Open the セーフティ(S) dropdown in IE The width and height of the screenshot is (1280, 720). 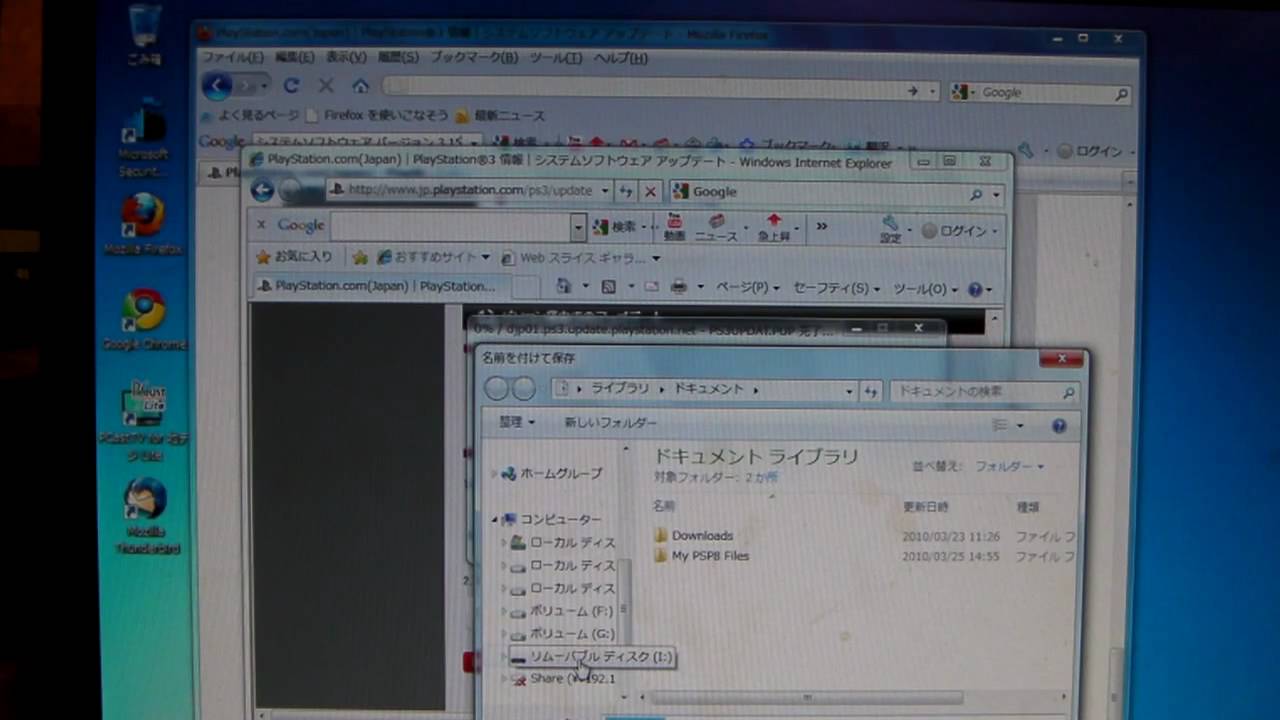(837, 288)
